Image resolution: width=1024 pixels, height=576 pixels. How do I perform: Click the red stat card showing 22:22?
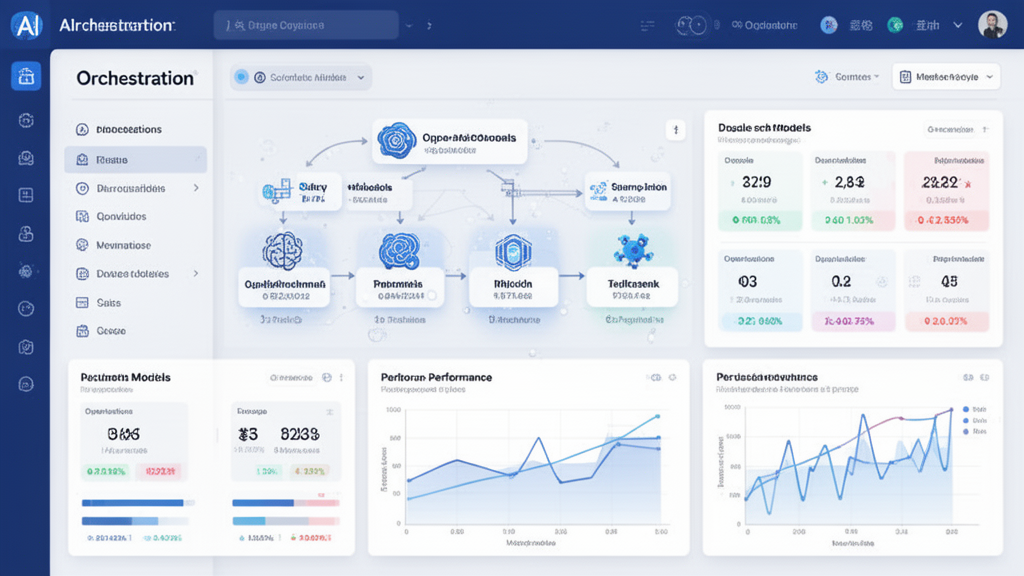pyautogui.click(x=946, y=191)
